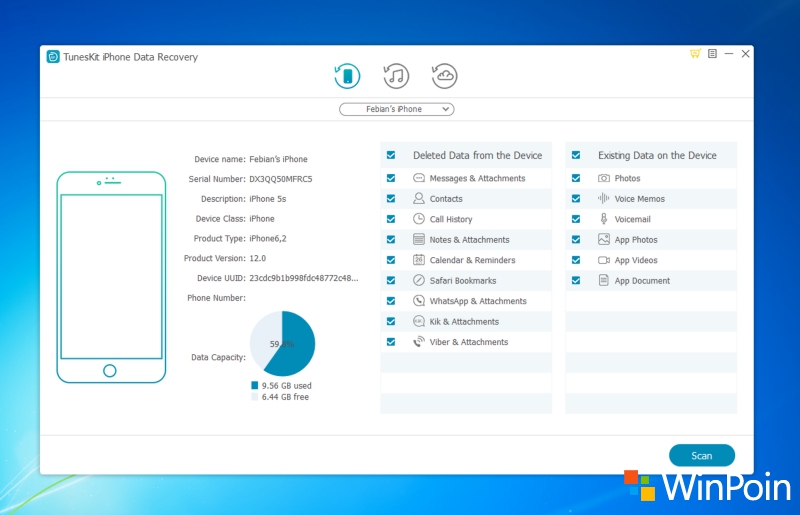Click the Kik & Attachments icon

click(419, 321)
